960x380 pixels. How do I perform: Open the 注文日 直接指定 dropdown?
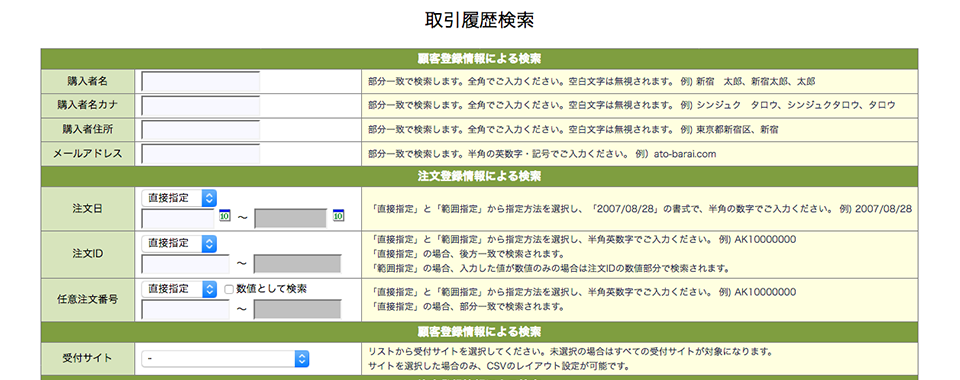179,198
